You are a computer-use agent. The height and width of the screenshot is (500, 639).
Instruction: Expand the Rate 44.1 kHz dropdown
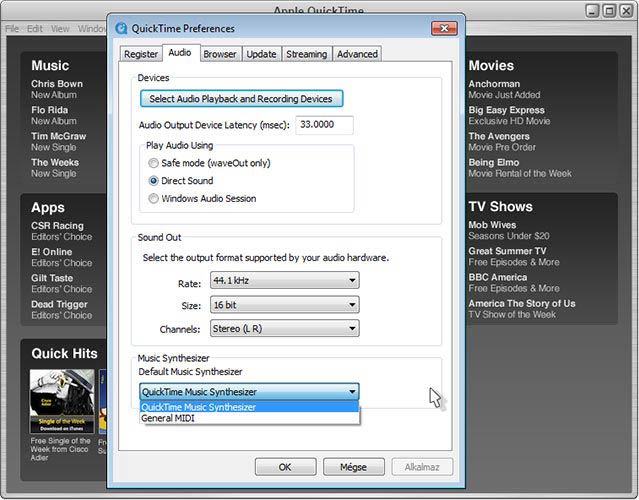click(284, 282)
